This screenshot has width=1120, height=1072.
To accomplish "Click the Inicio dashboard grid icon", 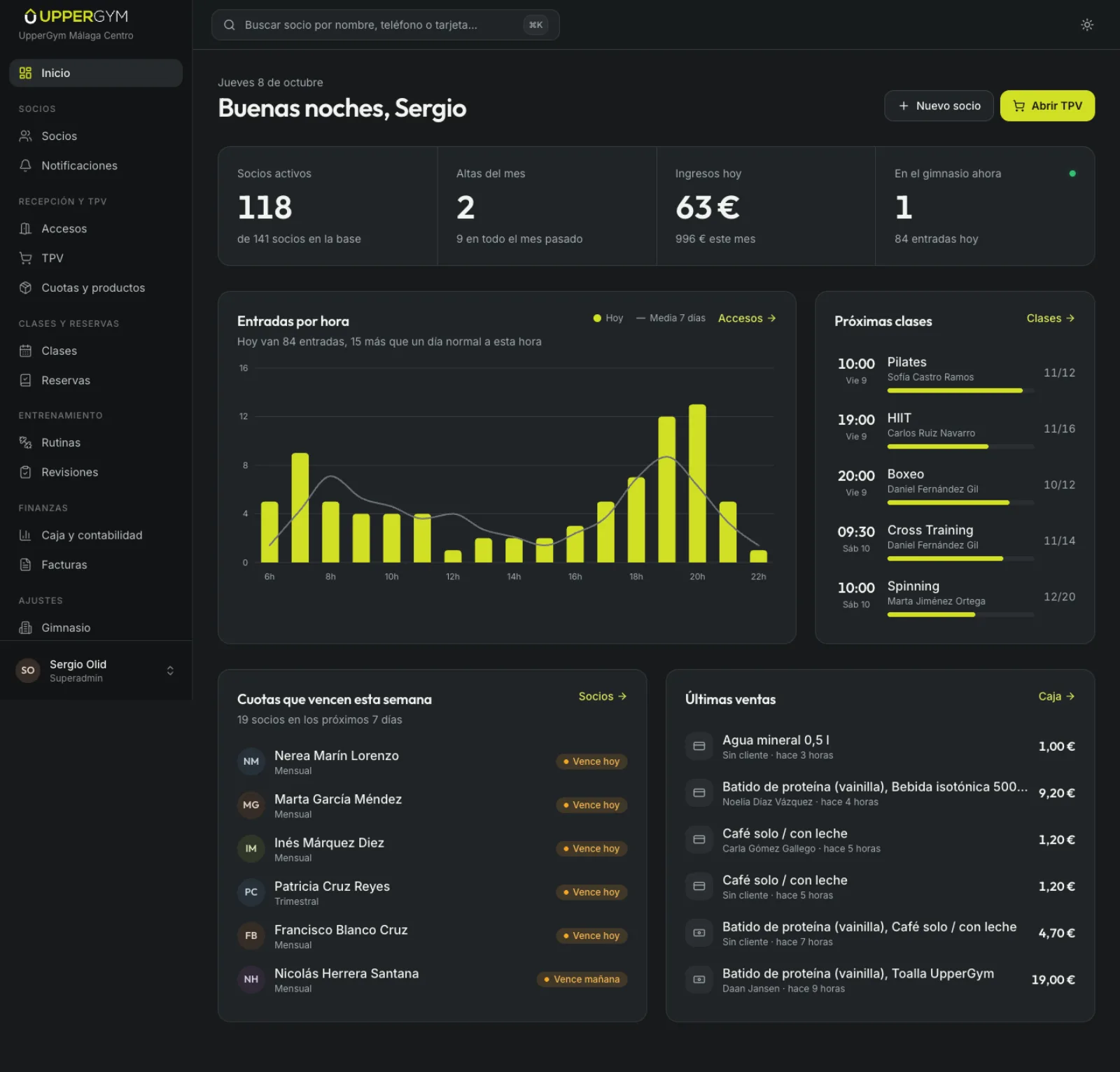I will 26,73.
